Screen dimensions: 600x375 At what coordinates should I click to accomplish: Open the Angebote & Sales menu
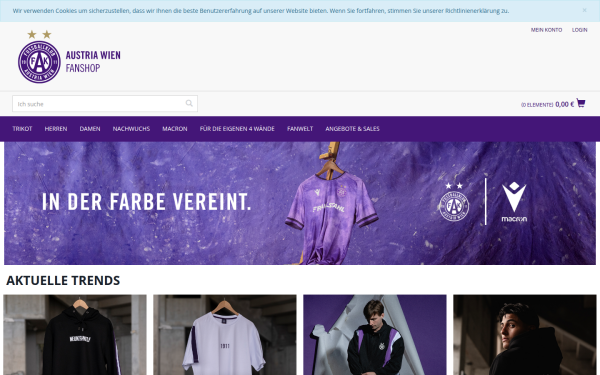(x=352, y=129)
